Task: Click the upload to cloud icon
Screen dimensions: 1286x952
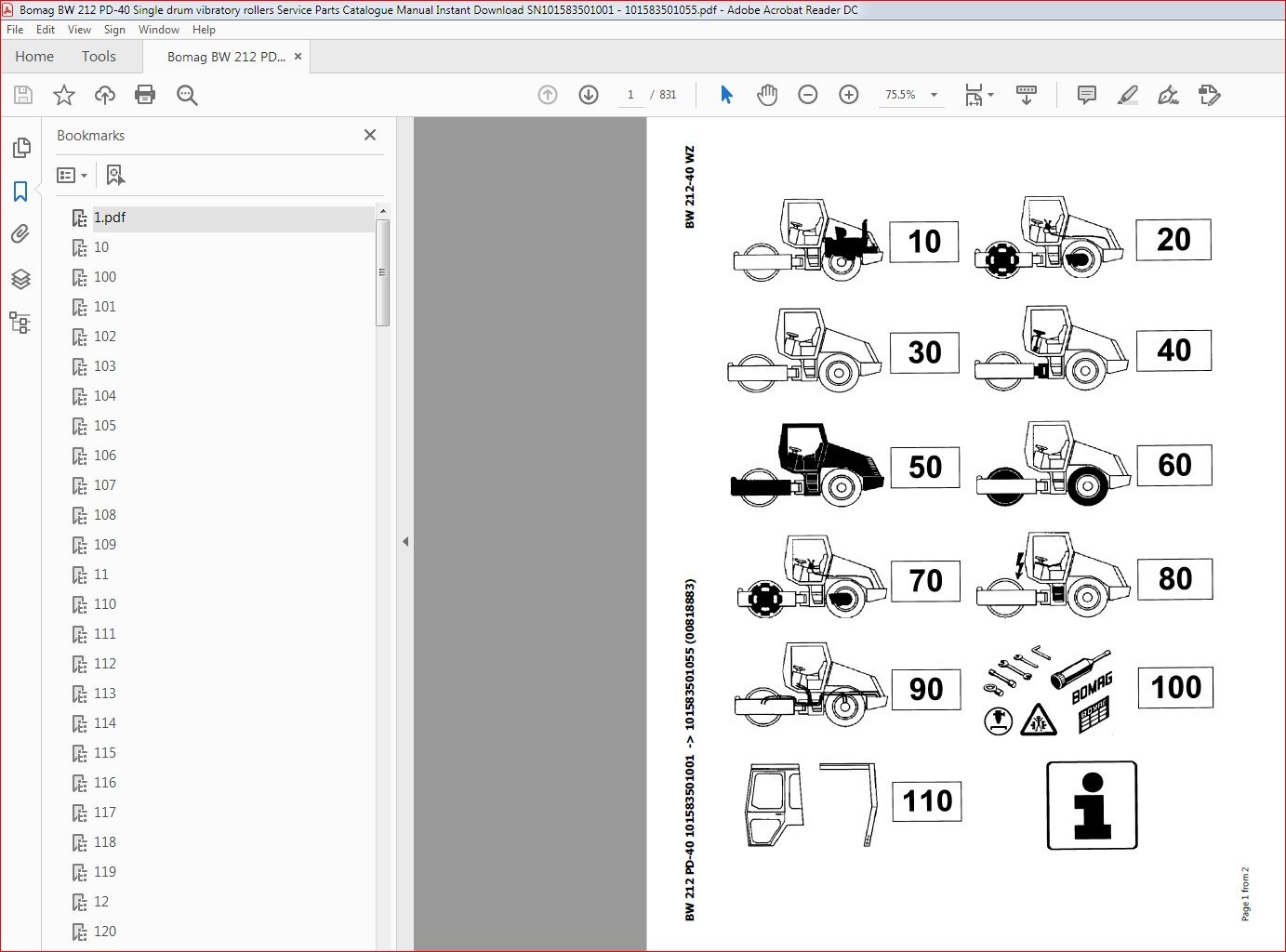Action: (105, 95)
